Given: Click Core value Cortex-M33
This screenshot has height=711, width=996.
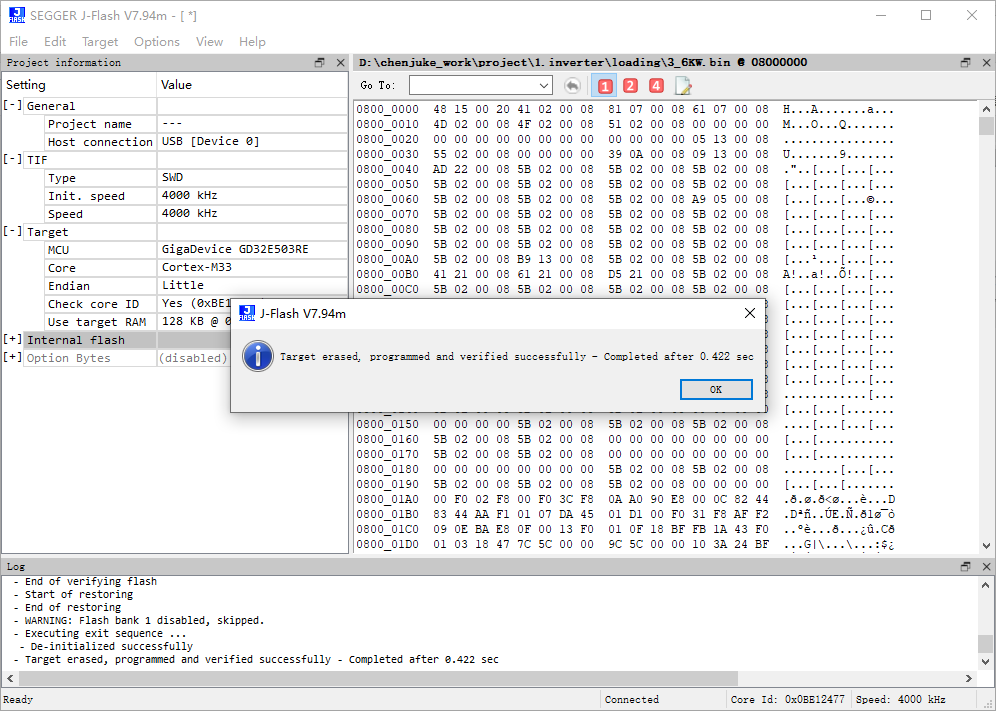Looking at the screenshot, I should 196,267.
